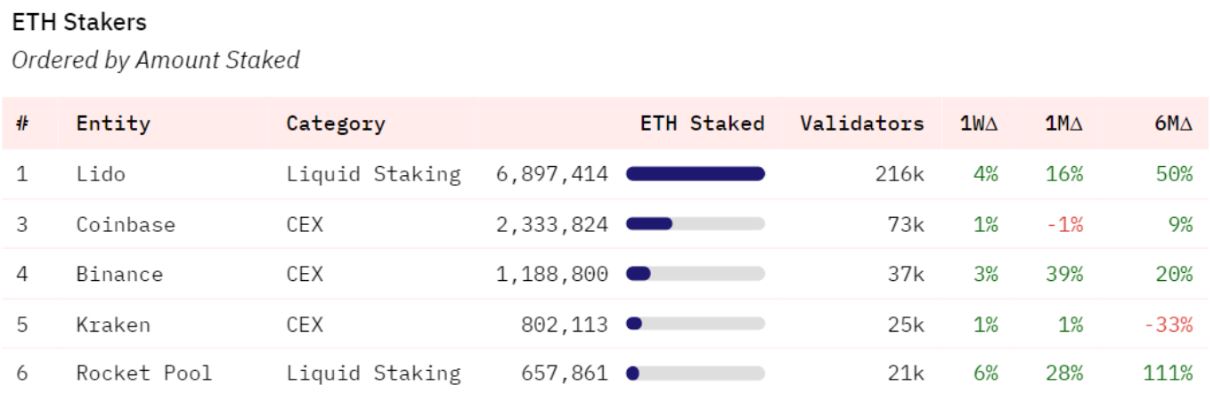Click Rocket Pool's 111% six-month change
This screenshot has width=1210, height=393.
tap(1169, 374)
